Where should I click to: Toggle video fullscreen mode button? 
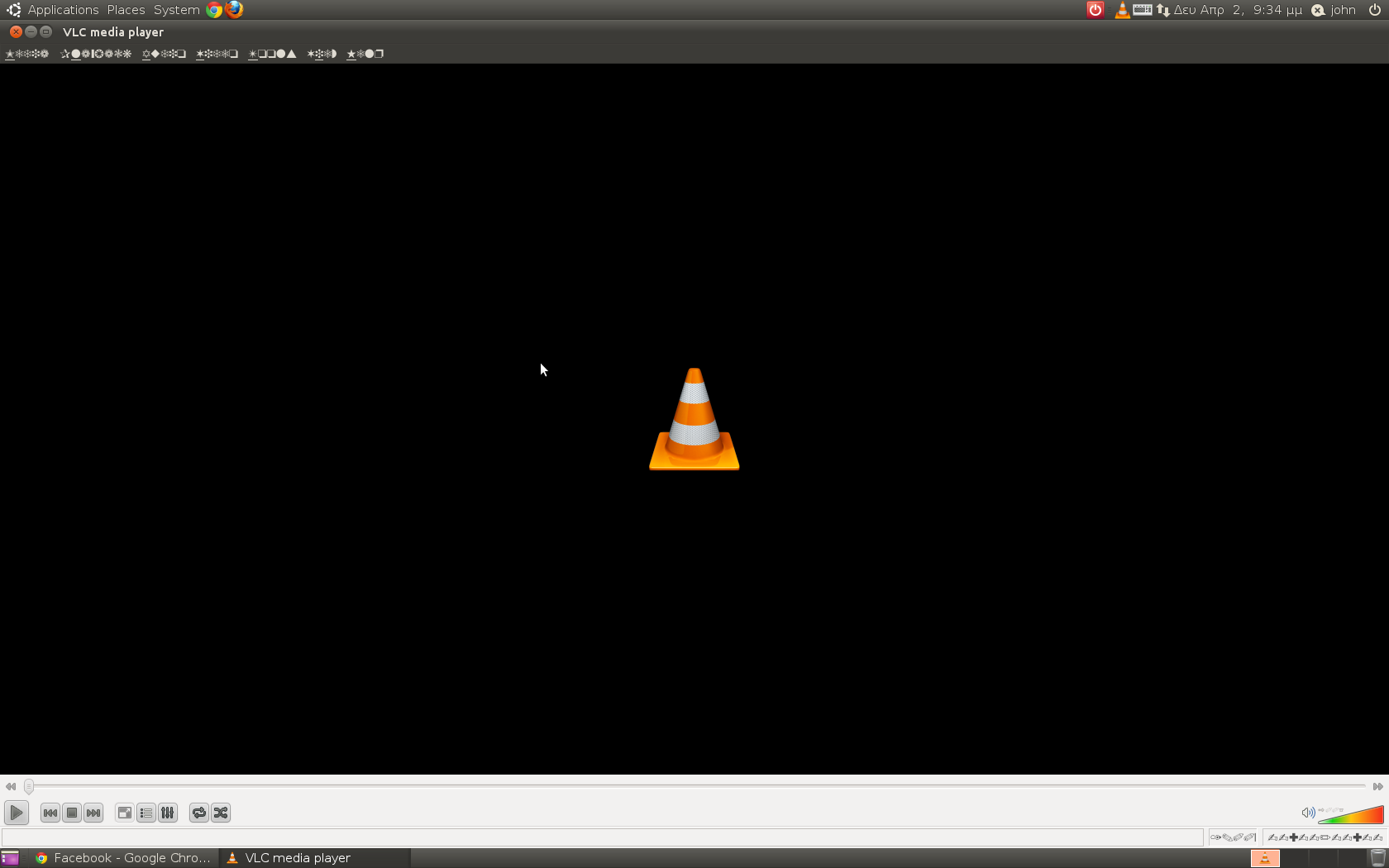124,813
